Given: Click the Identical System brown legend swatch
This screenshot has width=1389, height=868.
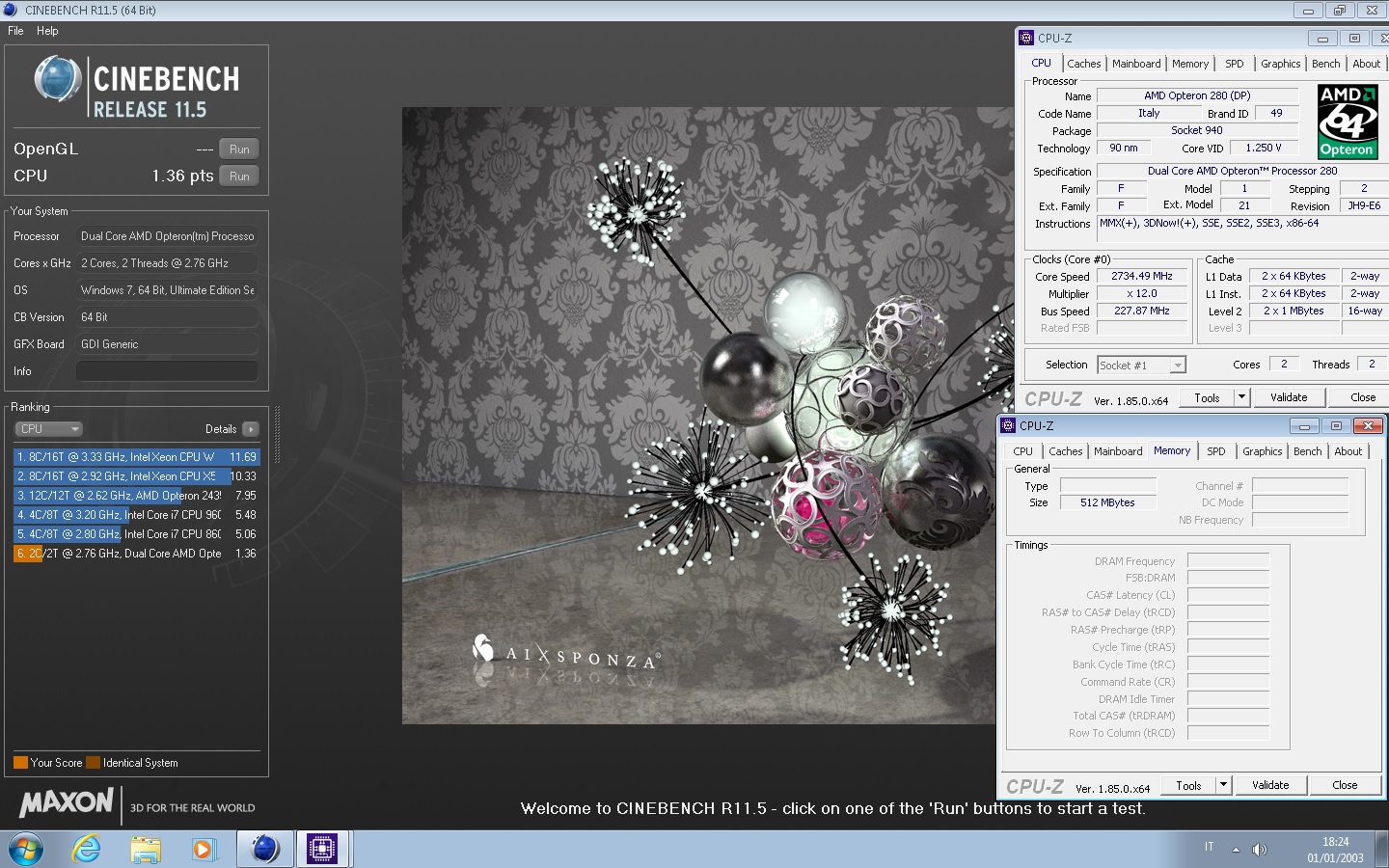Looking at the screenshot, I should 93,763.
